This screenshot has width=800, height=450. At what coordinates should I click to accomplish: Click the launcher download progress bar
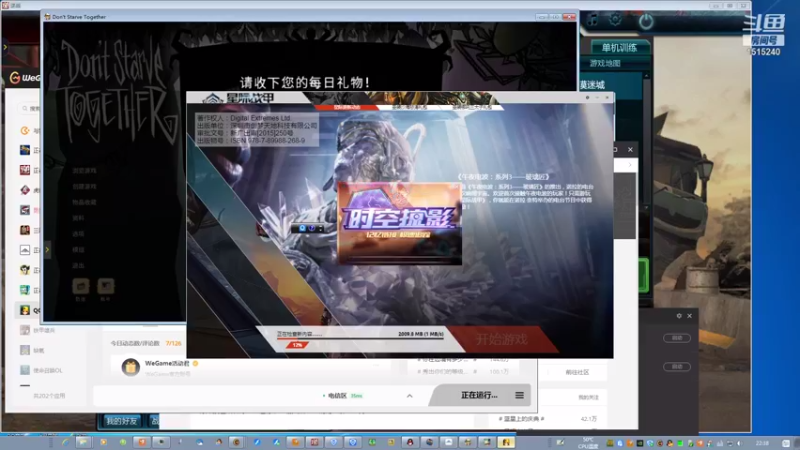click(x=360, y=338)
